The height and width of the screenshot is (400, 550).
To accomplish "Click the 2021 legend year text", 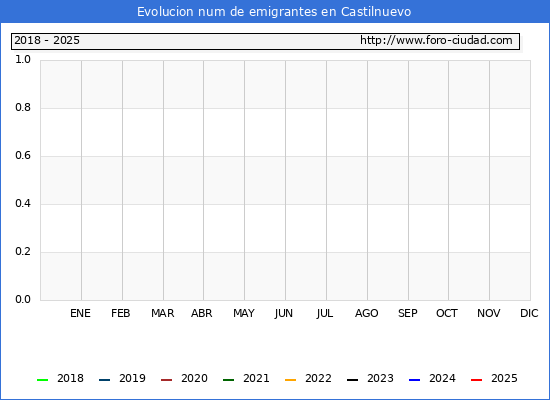I will coord(256,378).
